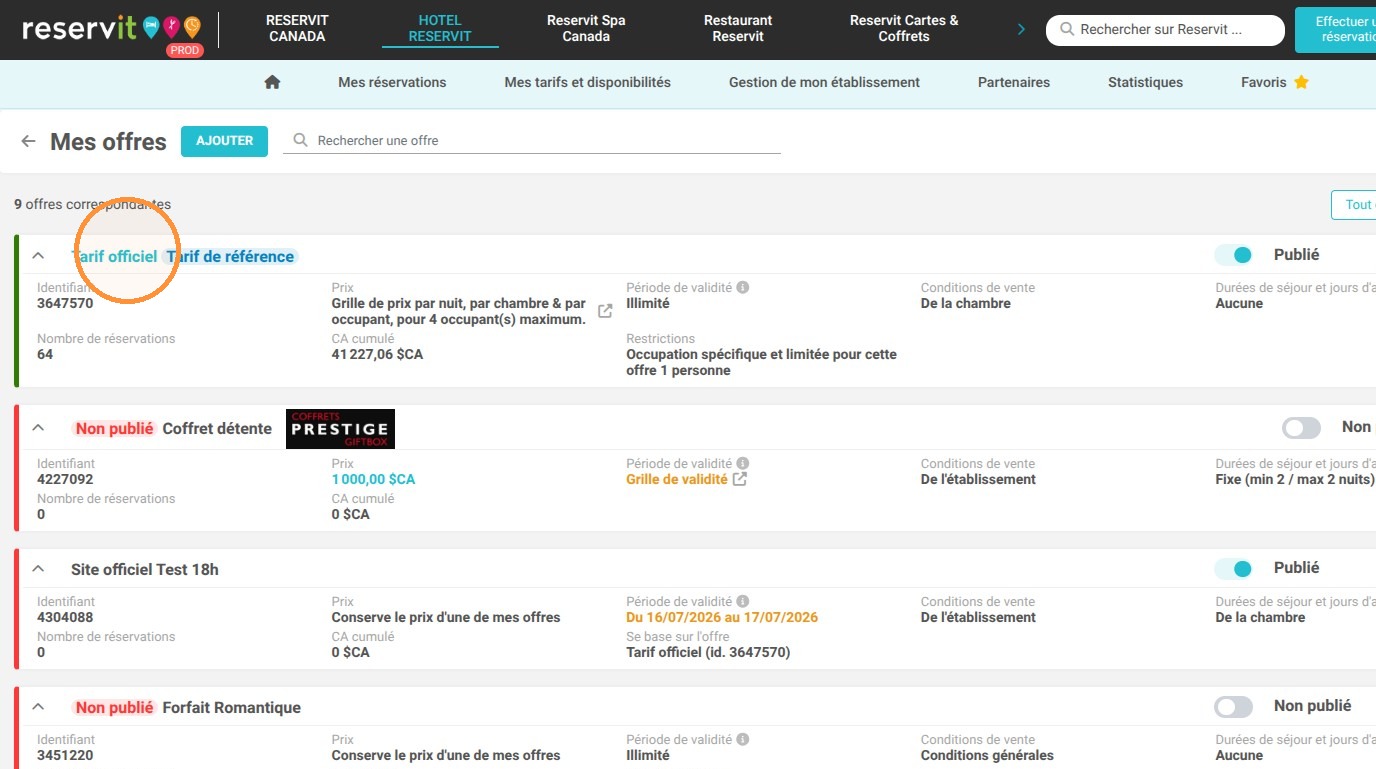
Task: Select identifier 4227092
Action: 65,479
